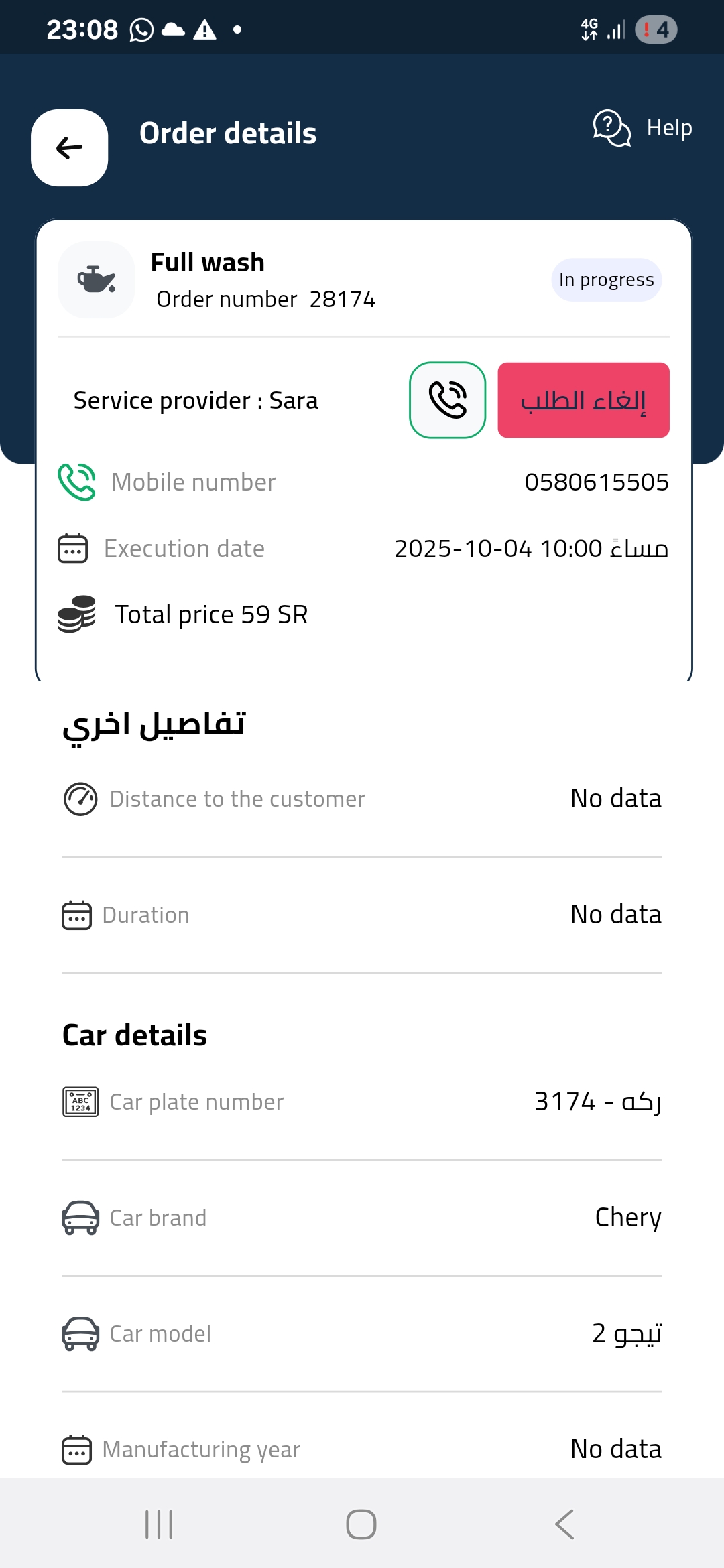Tap the Full wash service icon

point(97,279)
